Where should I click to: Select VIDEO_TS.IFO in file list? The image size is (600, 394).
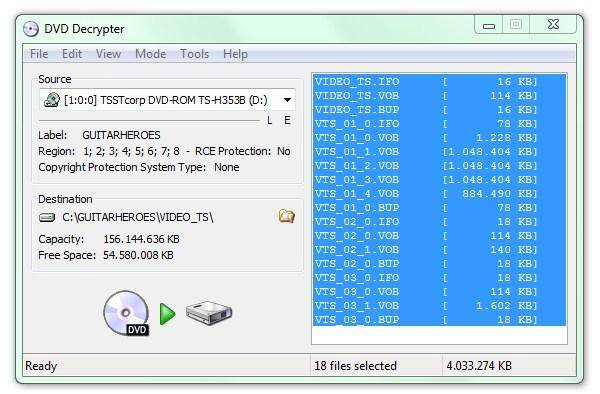pos(439,81)
